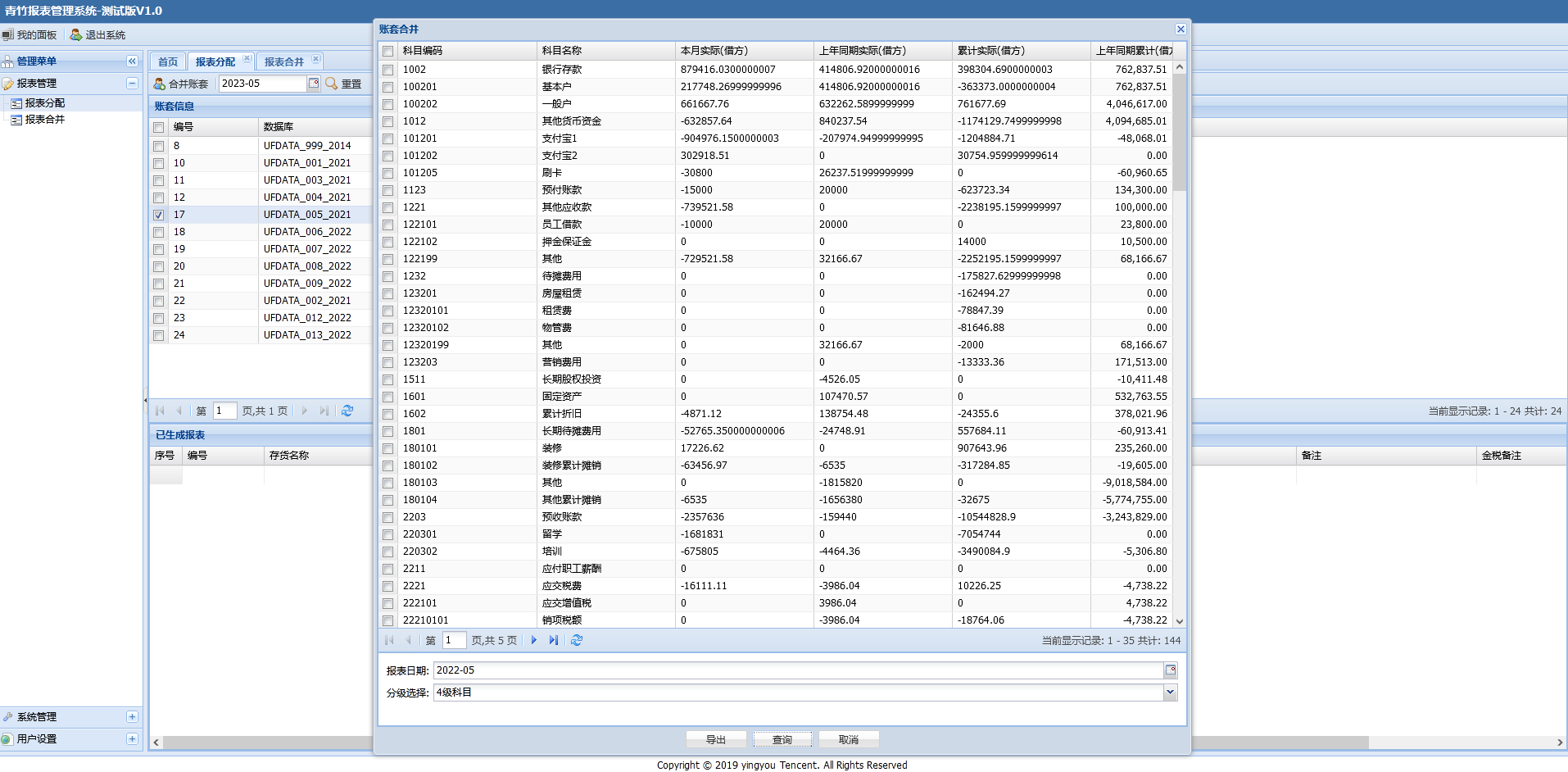Click the 报表分配 tree item icon

16,103
